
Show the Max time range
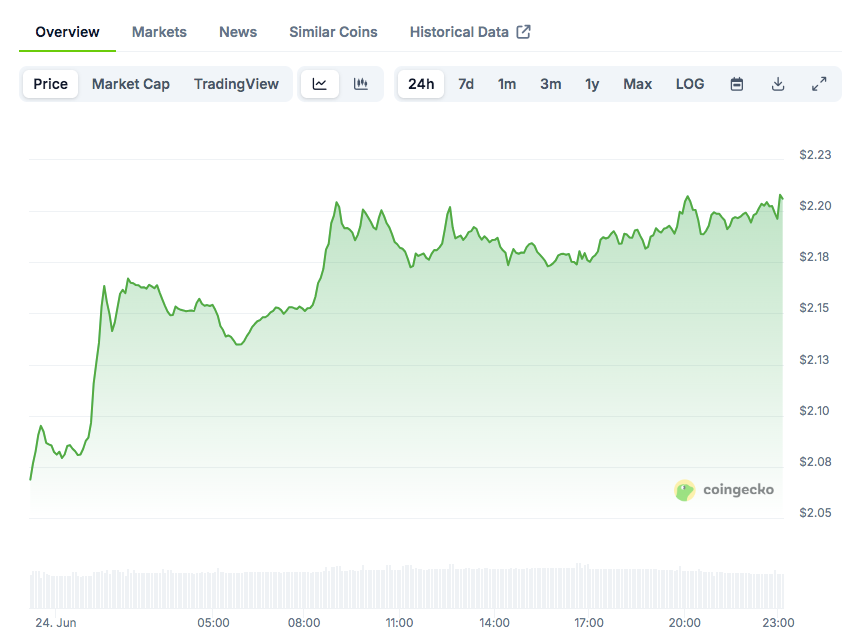637,84
